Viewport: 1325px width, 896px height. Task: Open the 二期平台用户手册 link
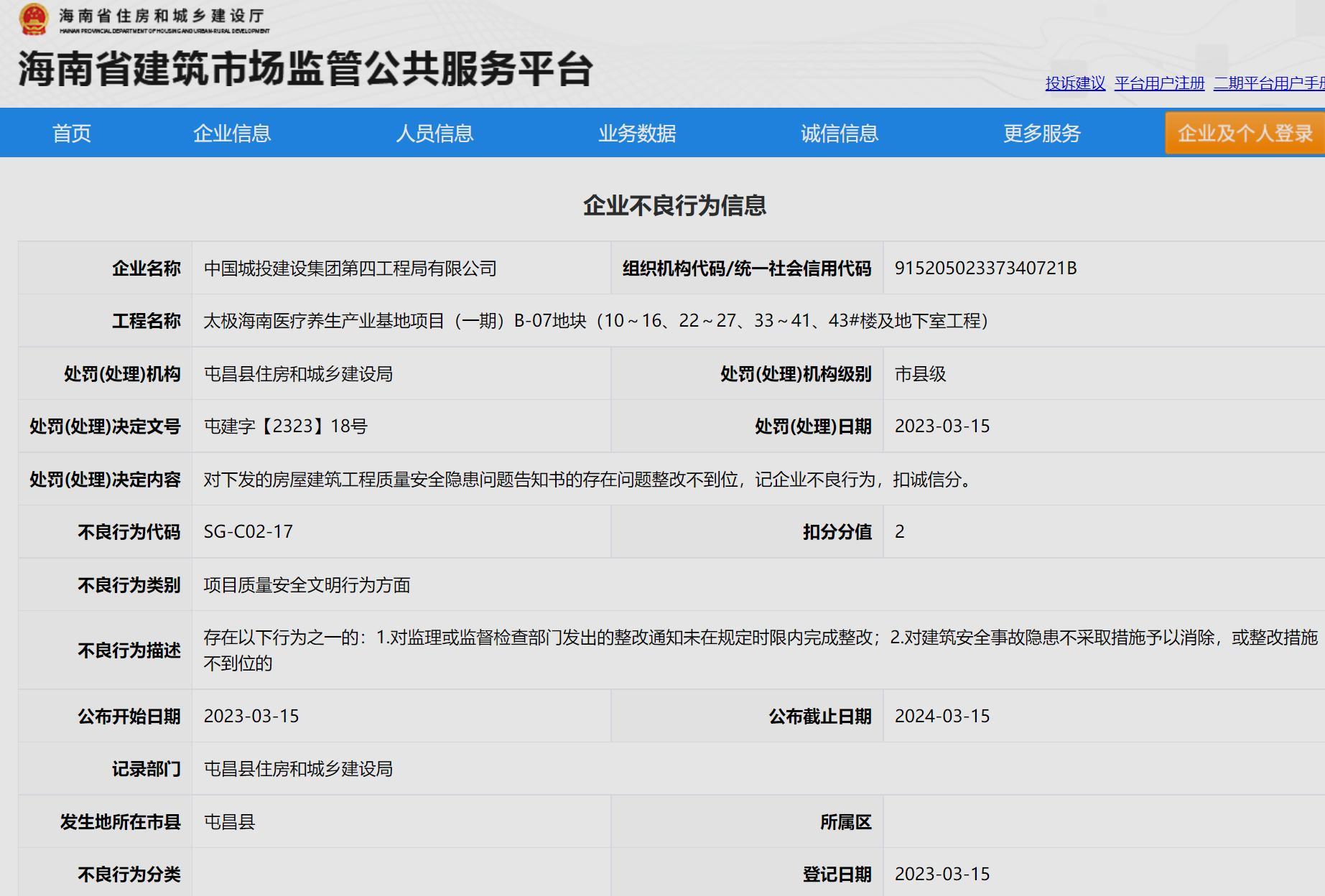click(1268, 83)
